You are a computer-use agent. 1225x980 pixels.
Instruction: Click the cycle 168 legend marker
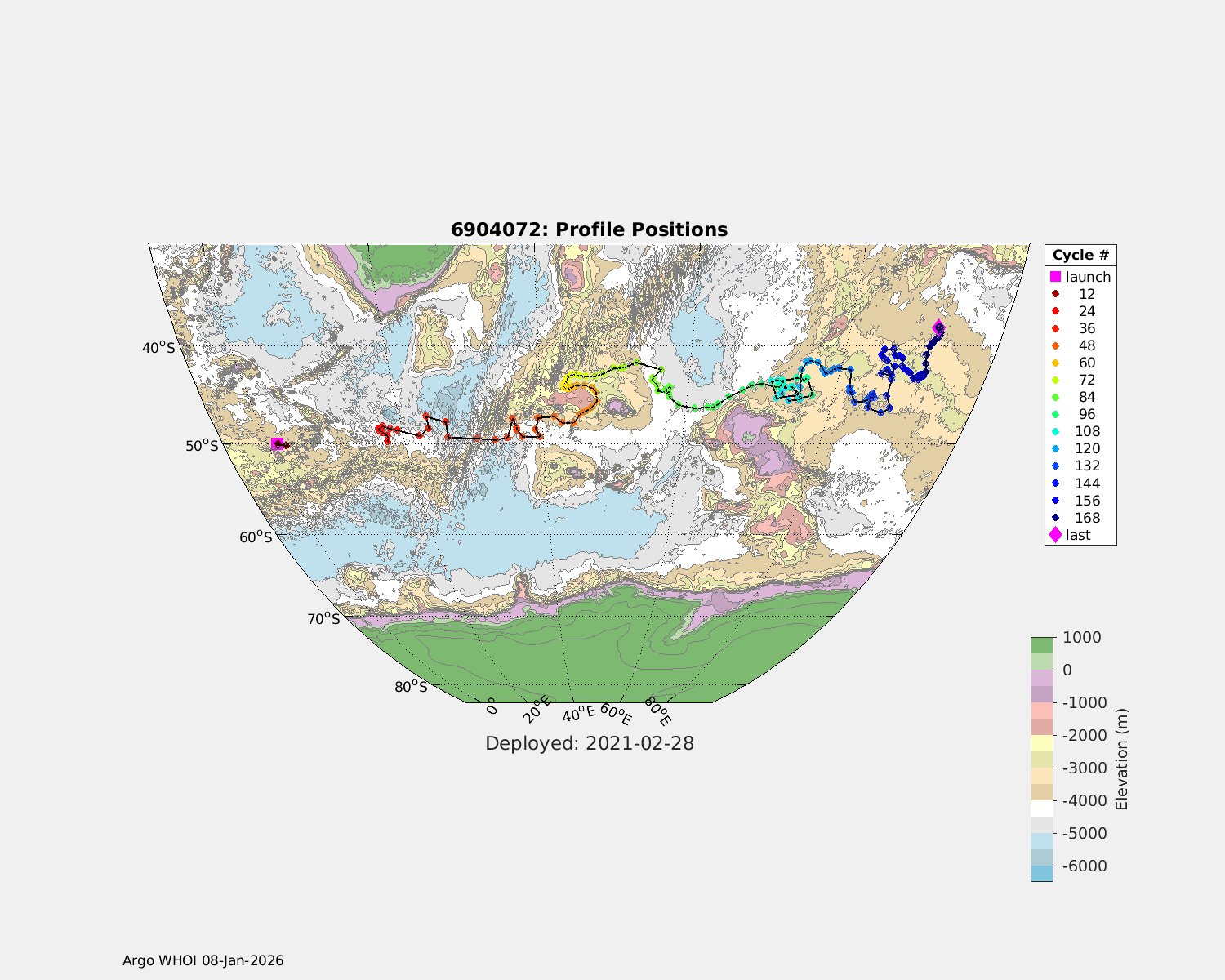point(1055,518)
